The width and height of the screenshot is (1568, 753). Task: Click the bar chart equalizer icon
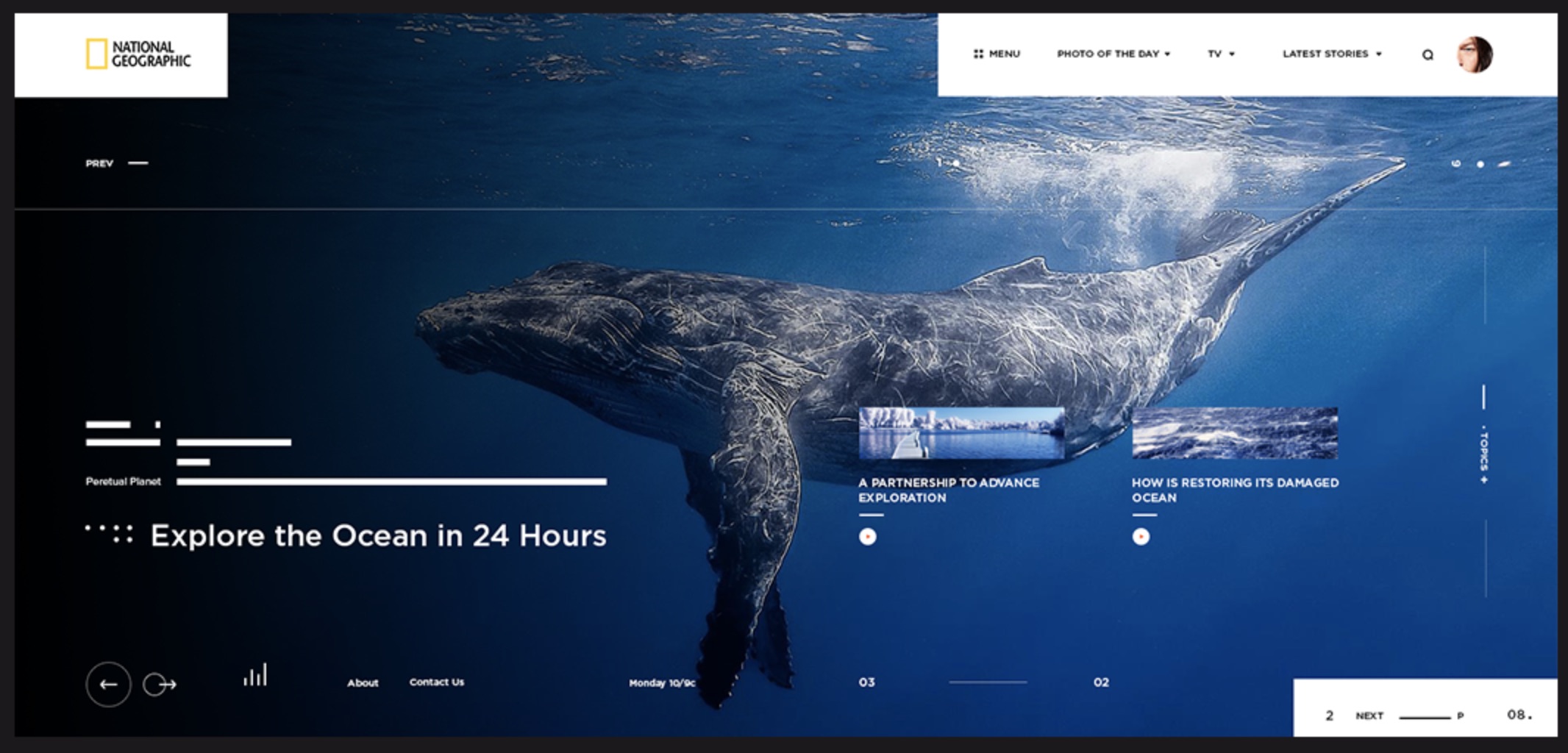[255, 676]
